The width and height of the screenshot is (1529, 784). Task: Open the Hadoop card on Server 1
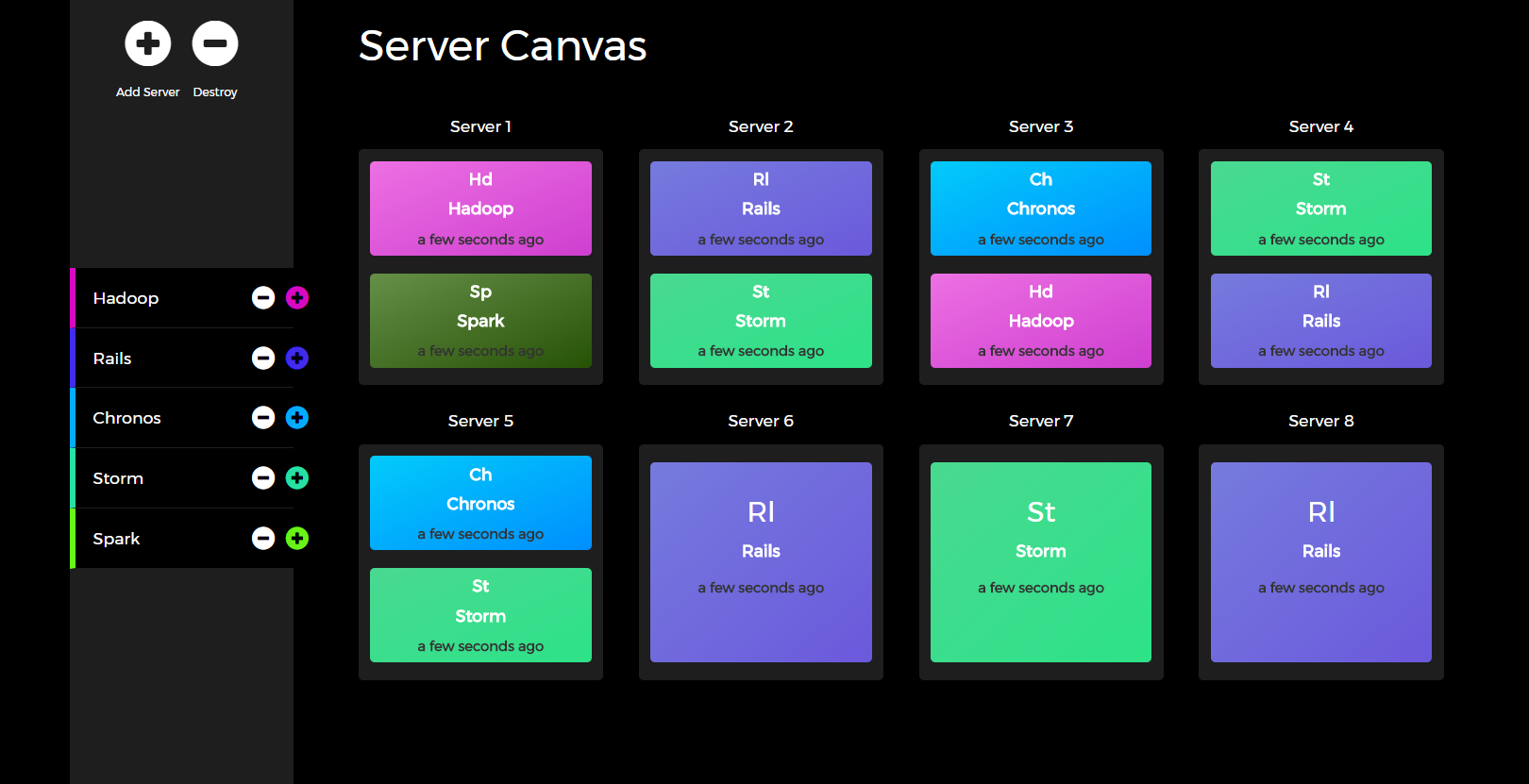click(480, 209)
